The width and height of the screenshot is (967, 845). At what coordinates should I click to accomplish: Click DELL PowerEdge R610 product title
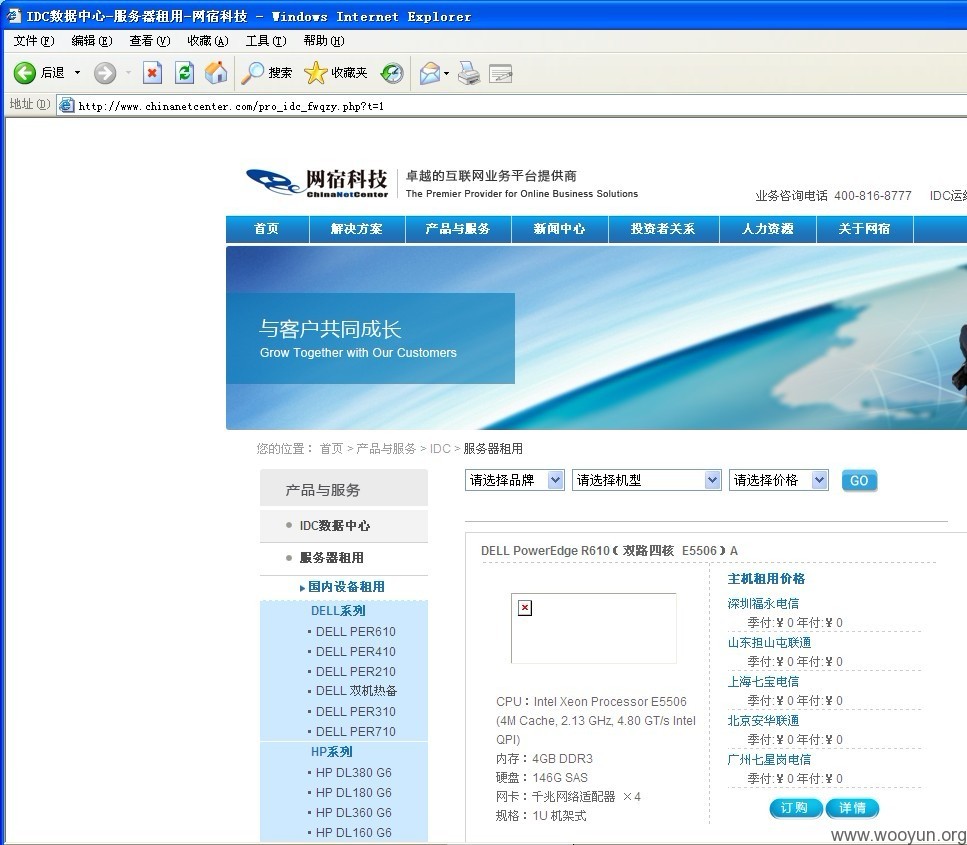(609, 550)
